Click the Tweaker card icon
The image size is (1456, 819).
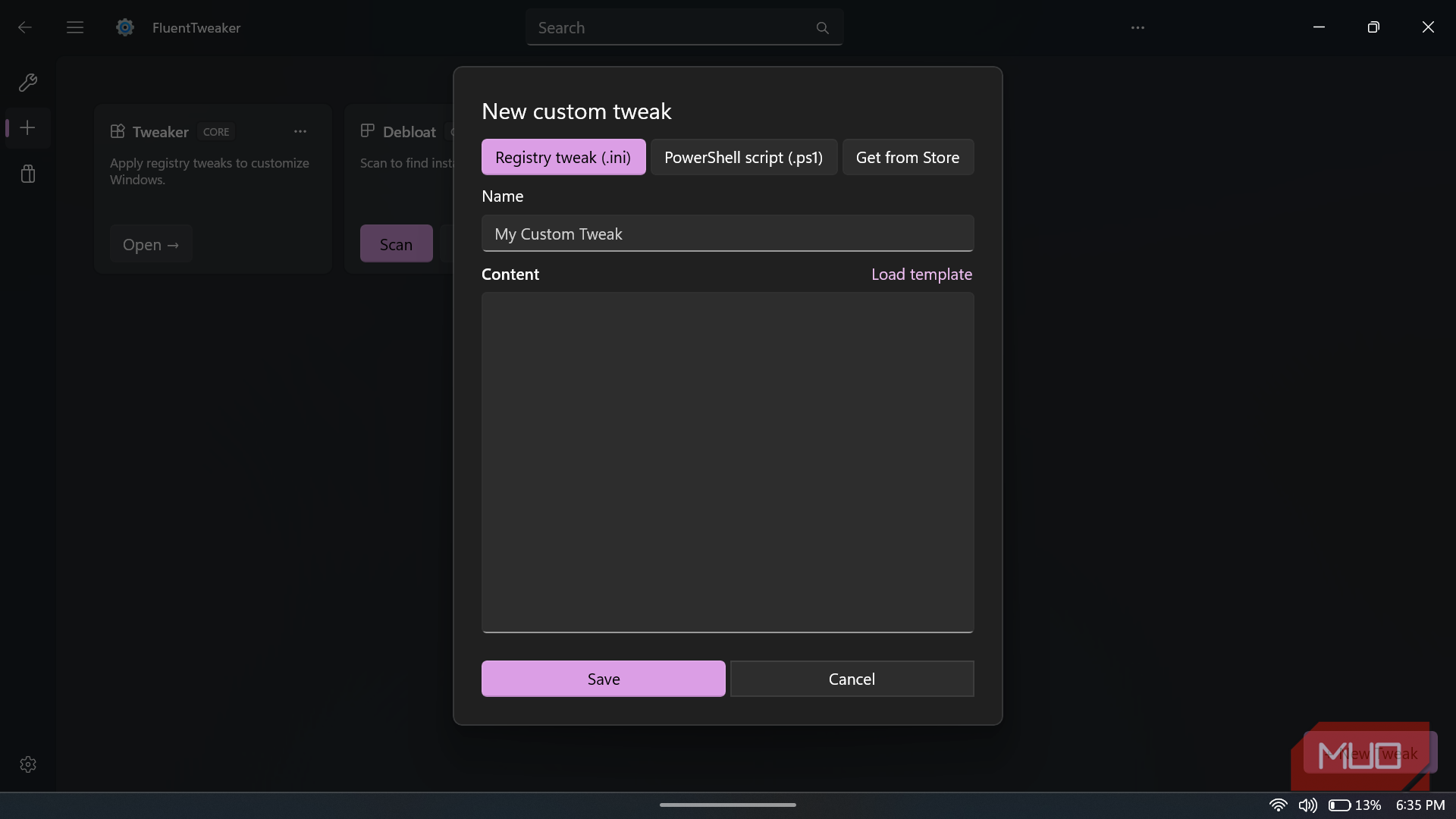point(118,131)
